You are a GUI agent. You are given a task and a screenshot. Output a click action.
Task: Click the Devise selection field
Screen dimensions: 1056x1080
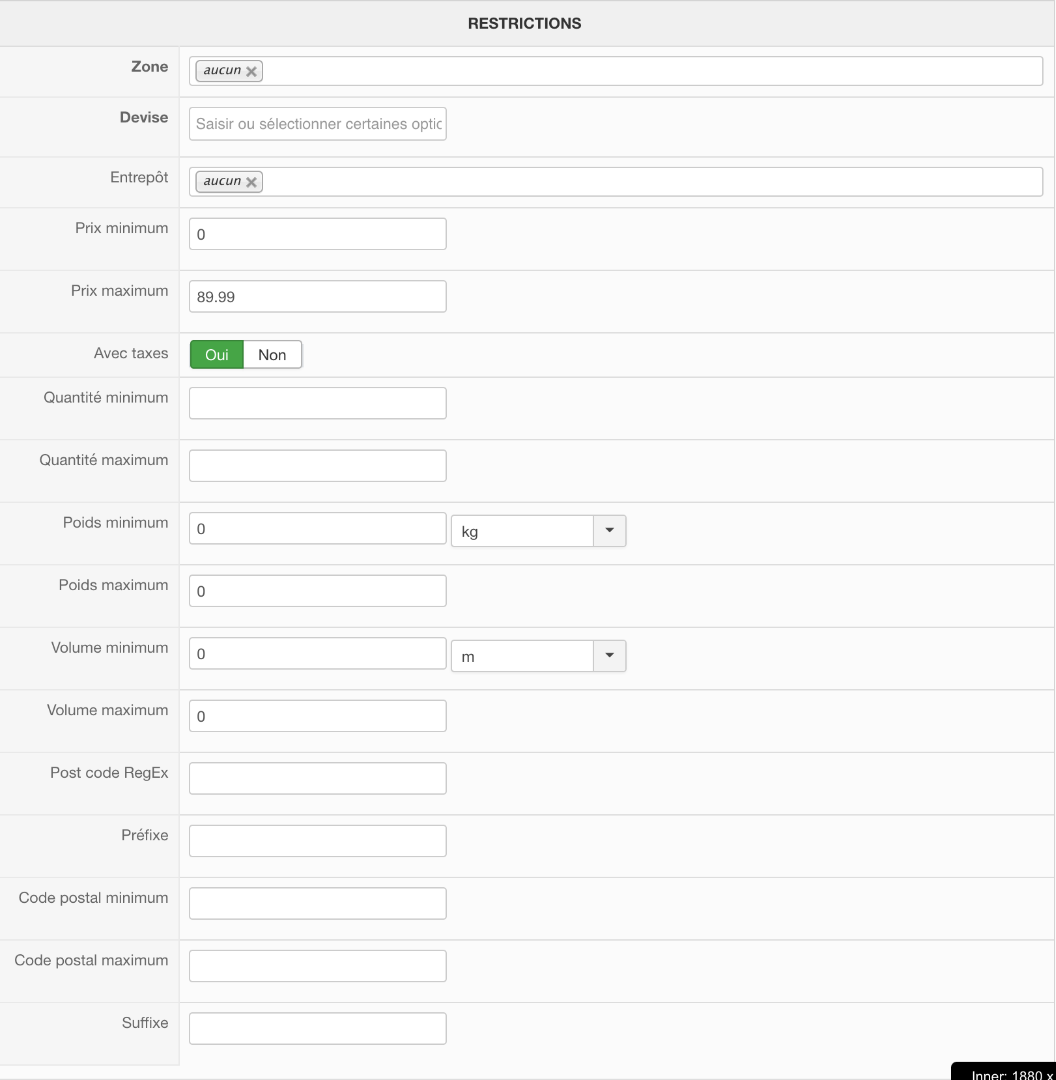click(x=317, y=125)
